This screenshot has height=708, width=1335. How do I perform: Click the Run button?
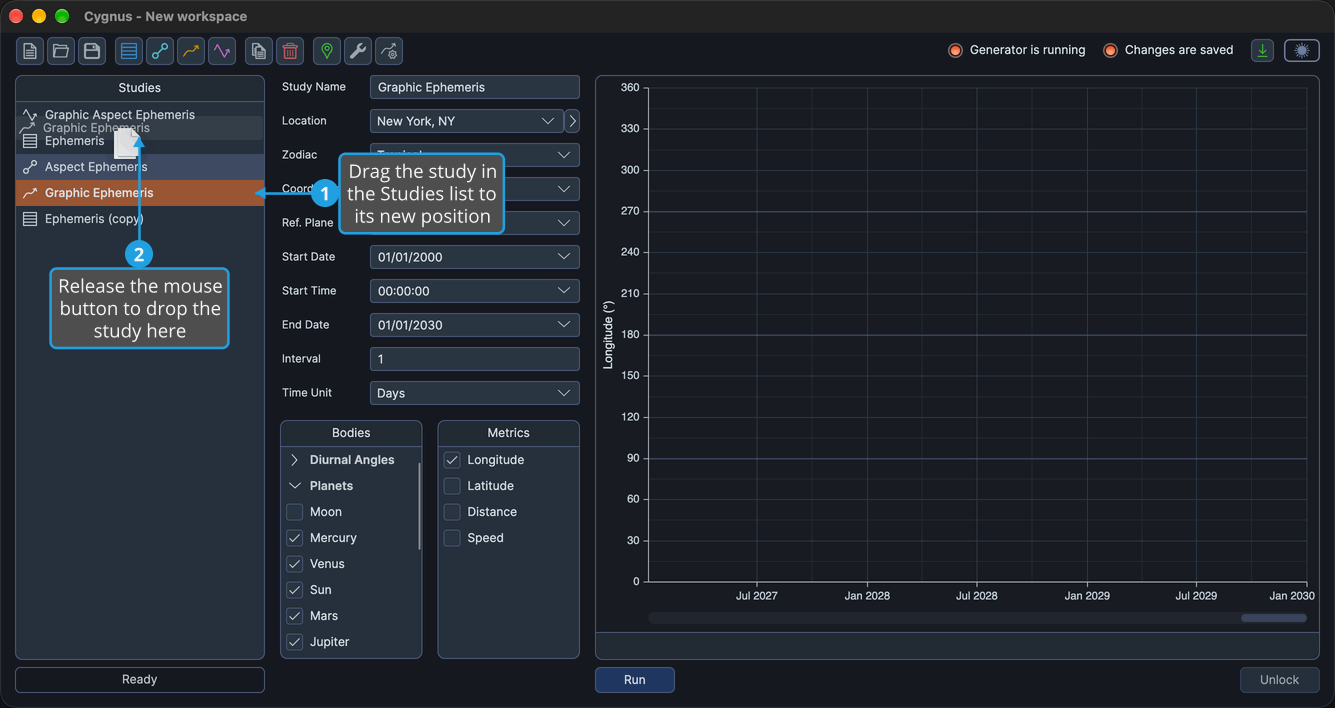(635, 680)
